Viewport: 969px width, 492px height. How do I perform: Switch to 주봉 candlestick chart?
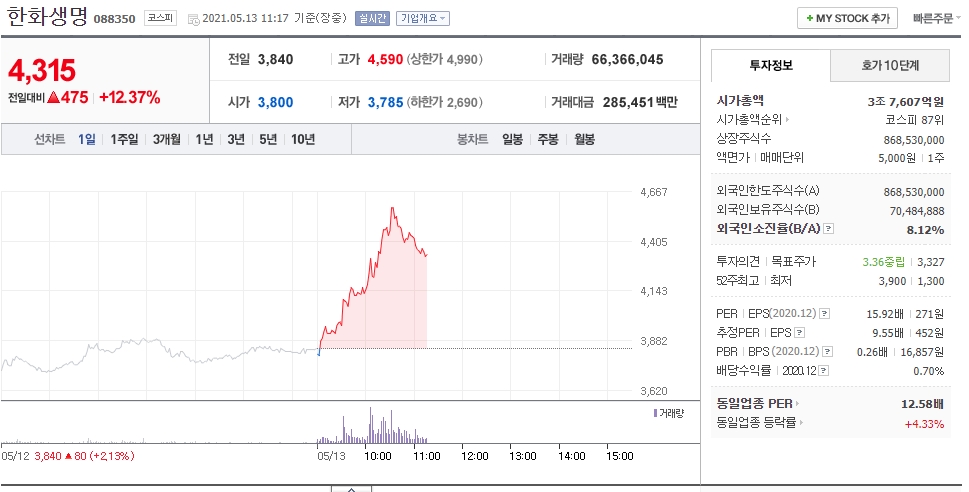pyautogui.click(x=548, y=139)
